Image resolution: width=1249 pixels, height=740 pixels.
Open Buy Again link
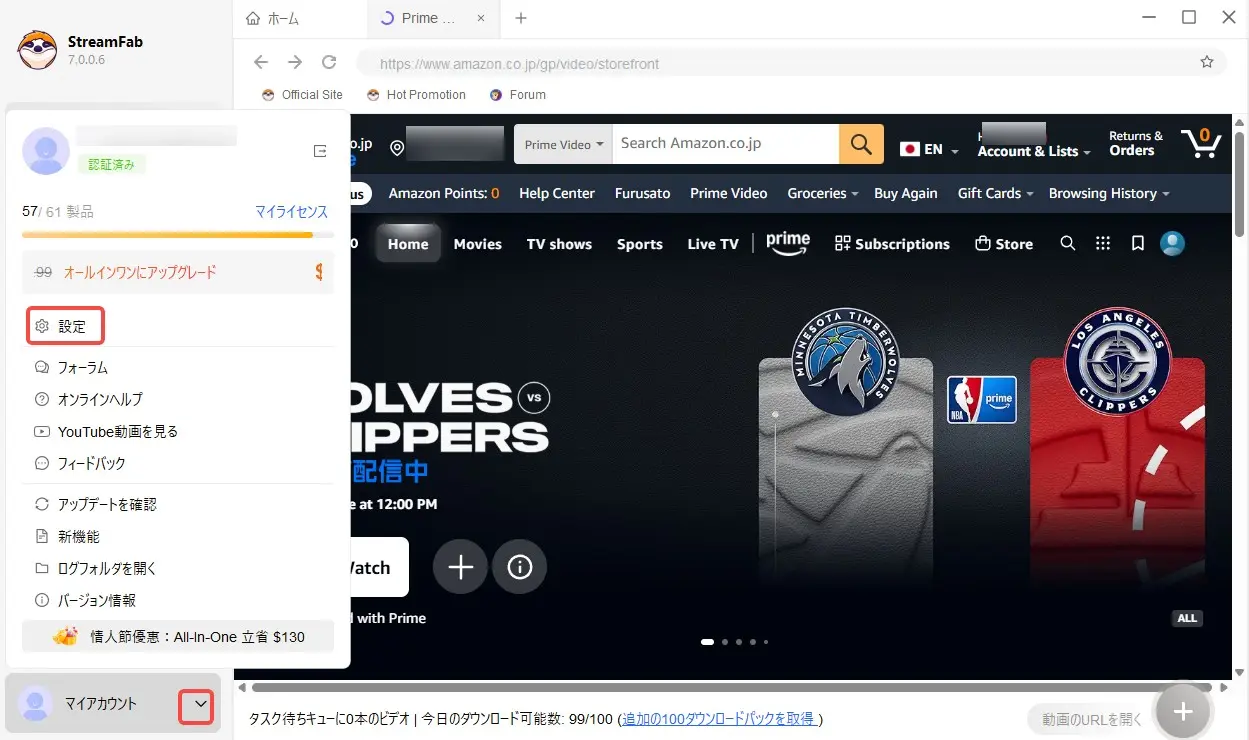906,193
